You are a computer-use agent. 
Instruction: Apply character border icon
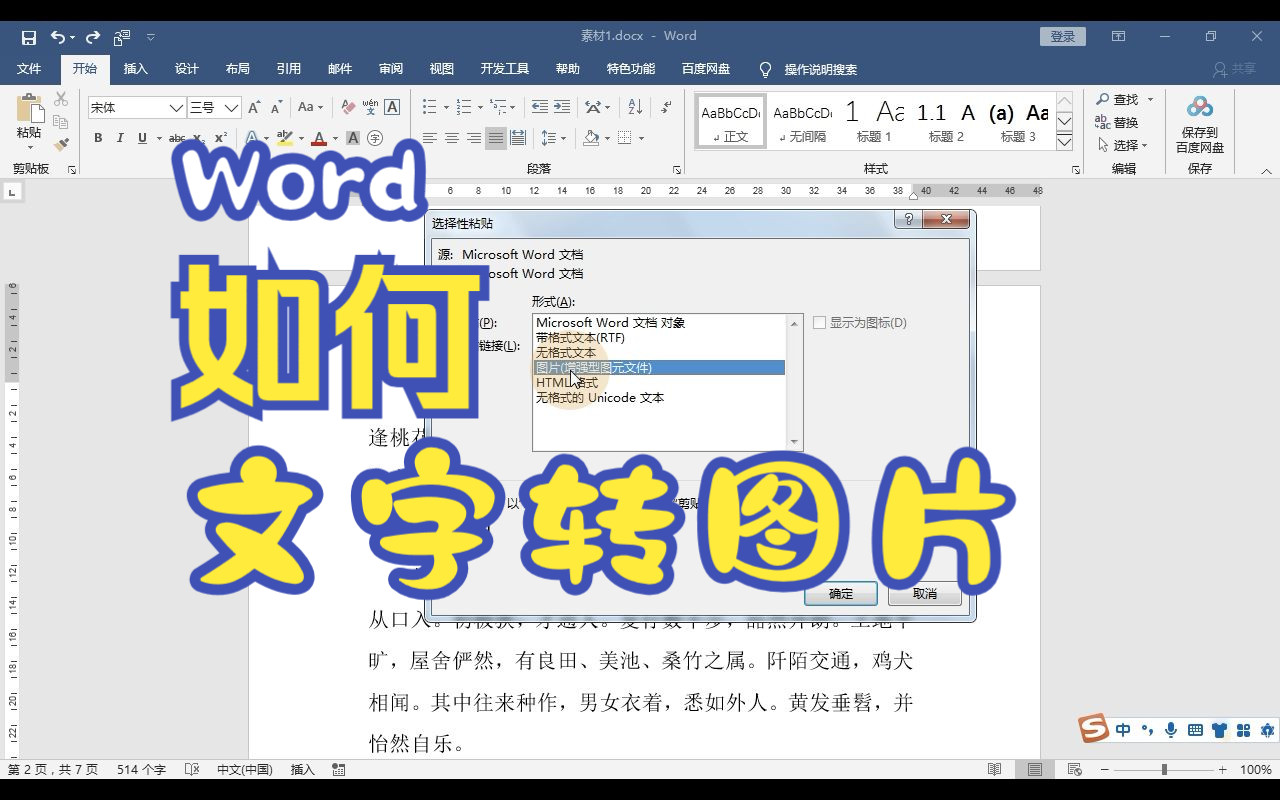(392, 107)
